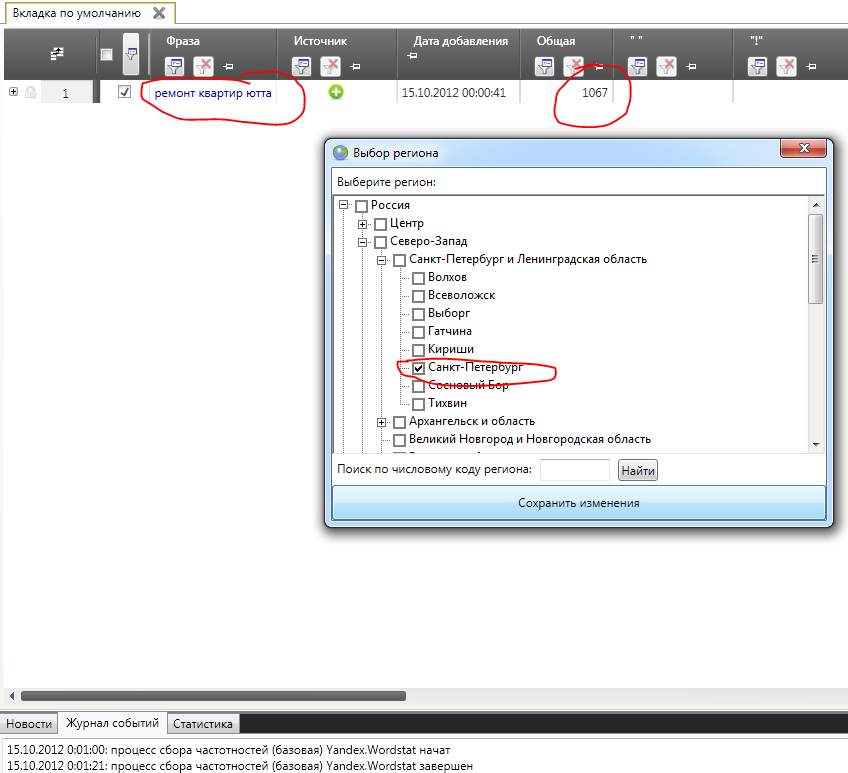
Task: Click the date cell 15.10.2012 00:00:41
Action: 454,93
